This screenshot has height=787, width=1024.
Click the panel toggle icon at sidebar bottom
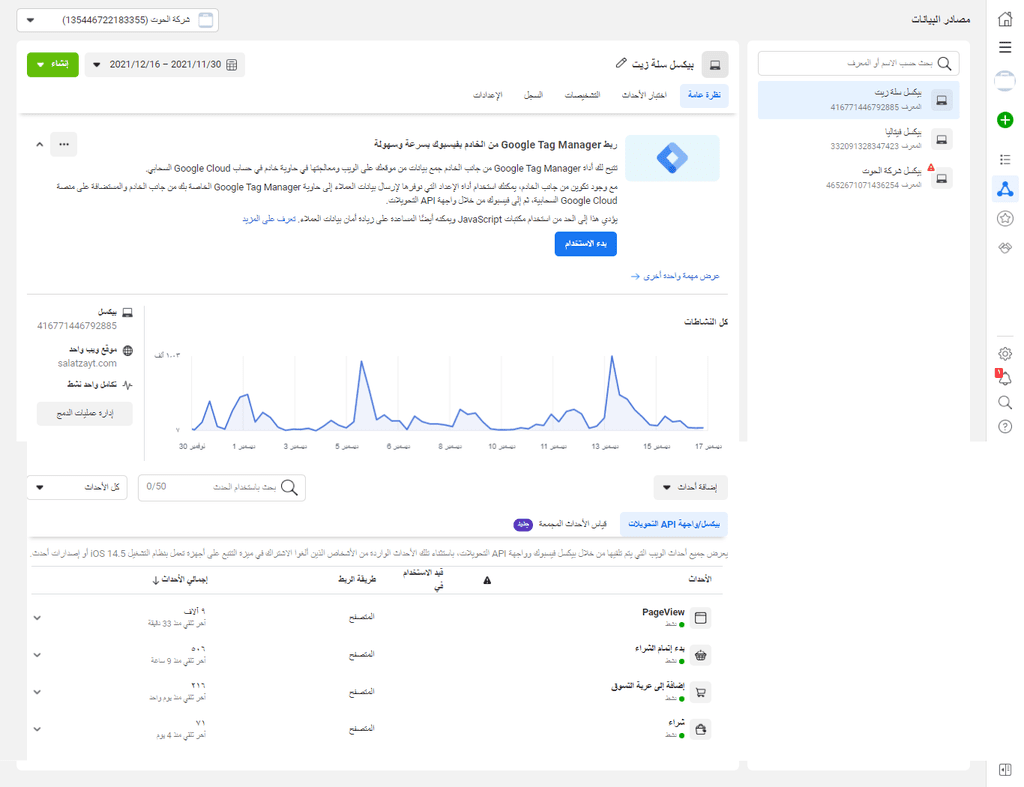(x=1005, y=769)
